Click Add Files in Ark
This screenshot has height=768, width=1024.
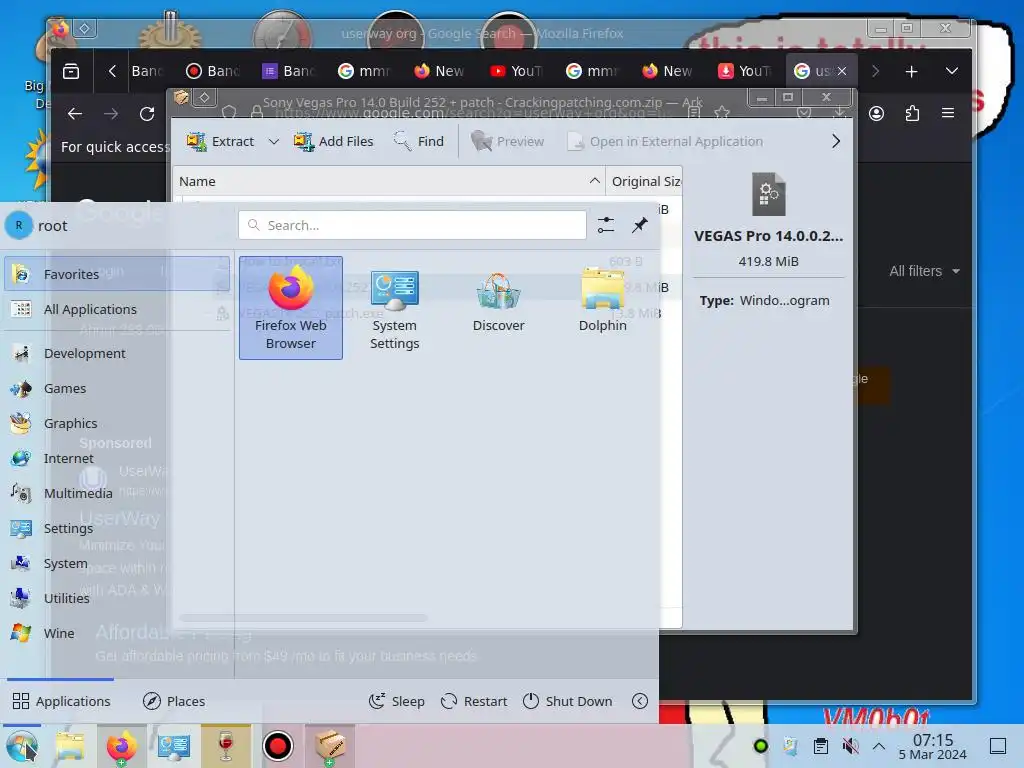pyautogui.click(x=334, y=141)
